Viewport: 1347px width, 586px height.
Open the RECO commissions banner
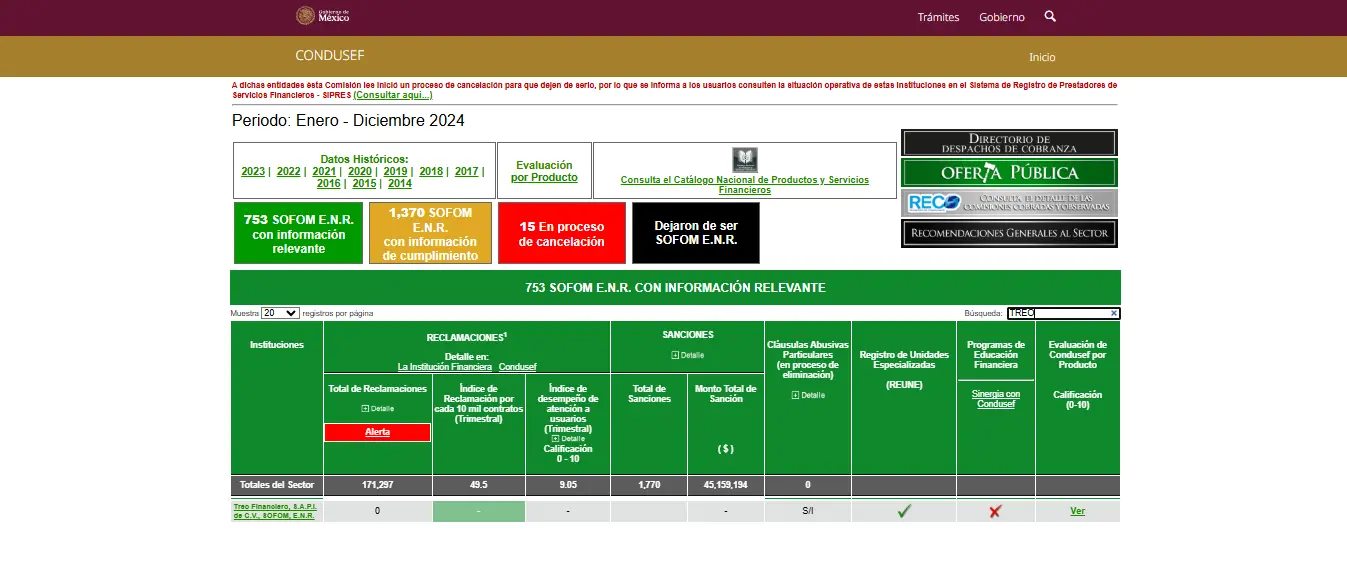tap(1009, 203)
